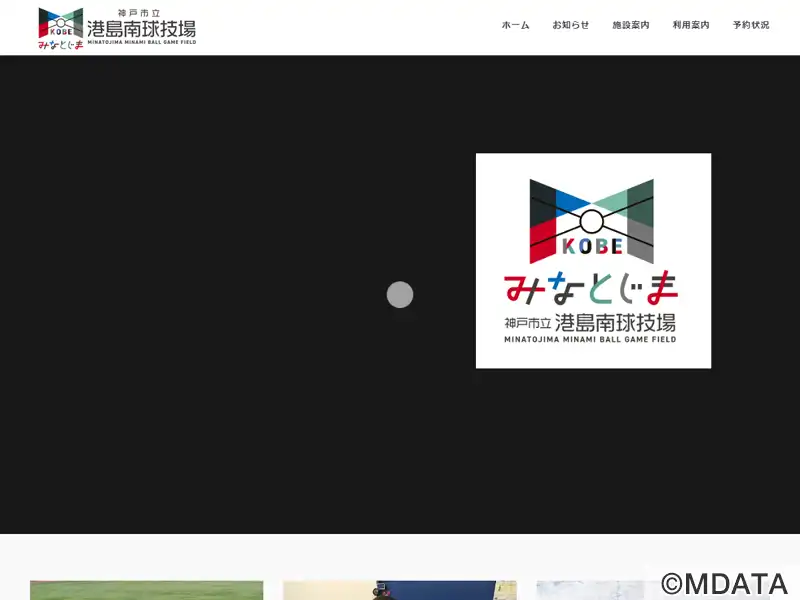This screenshot has width=800, height=600.
Task: Open the thumbnail with dark blue image below the hero
Action: [x=399, y=590]
